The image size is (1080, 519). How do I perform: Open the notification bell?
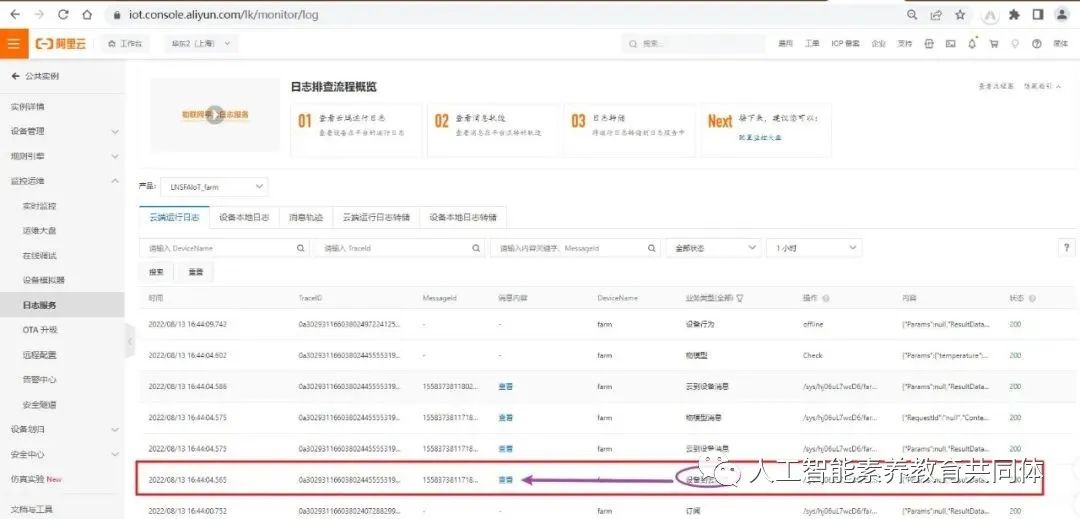972,43
